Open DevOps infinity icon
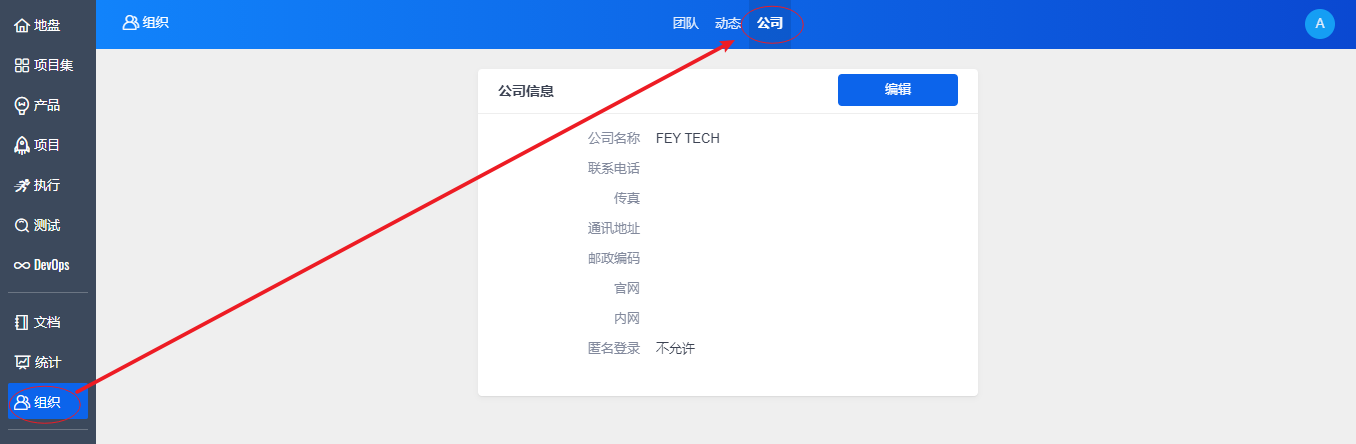 22,265
